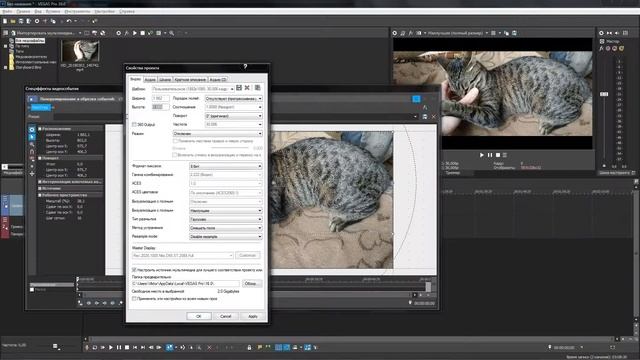Select the cat video thumbnail in Project Media
640x360 pixels.
80,51
